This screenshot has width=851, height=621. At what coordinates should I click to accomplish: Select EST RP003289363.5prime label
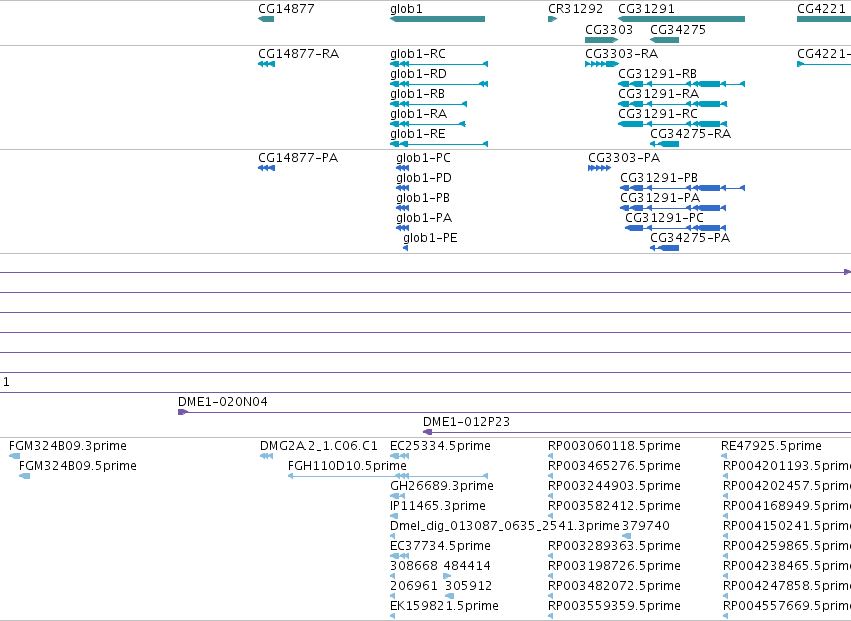point(614,546)
